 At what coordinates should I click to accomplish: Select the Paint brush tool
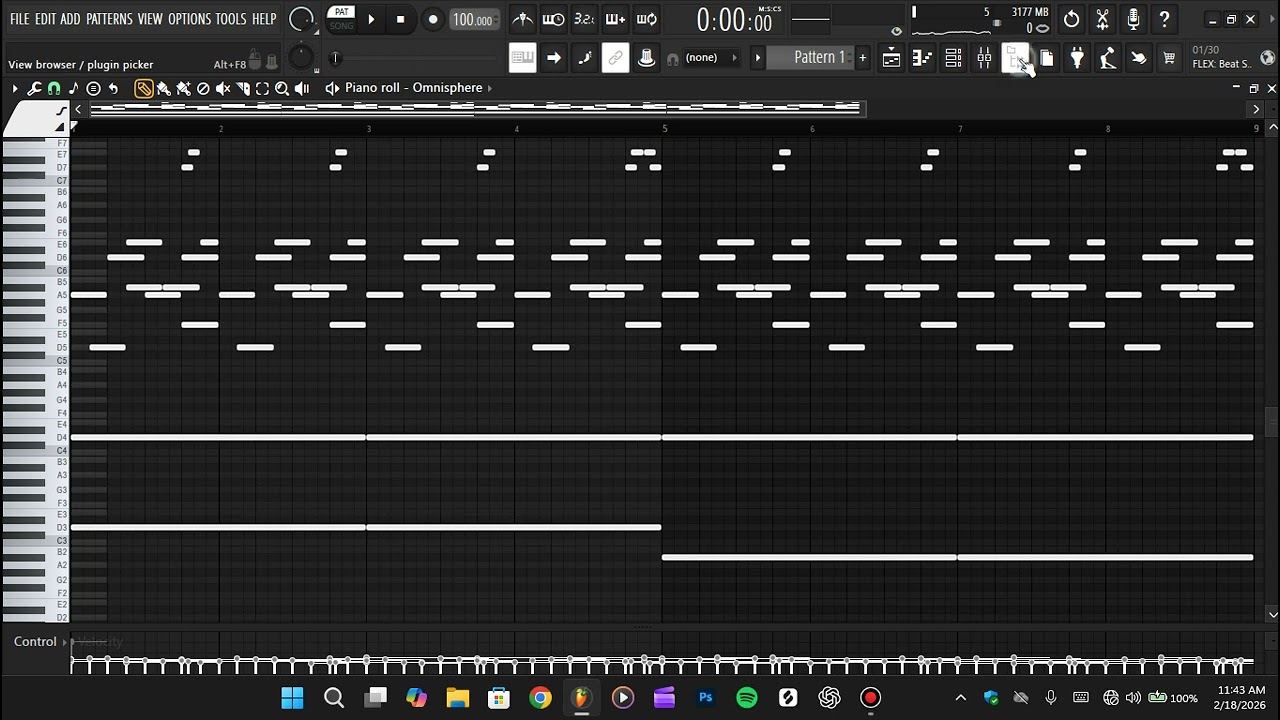coord(164,88)
